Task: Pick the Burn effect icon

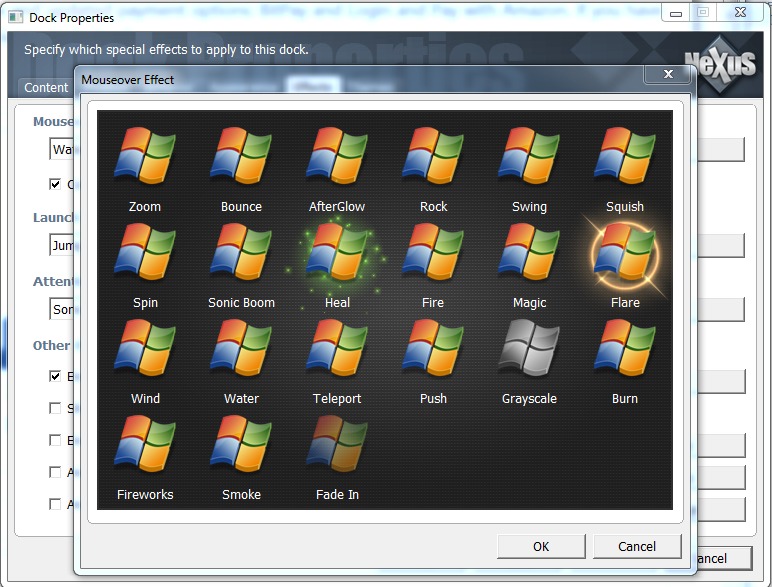Action: (625, 348)
